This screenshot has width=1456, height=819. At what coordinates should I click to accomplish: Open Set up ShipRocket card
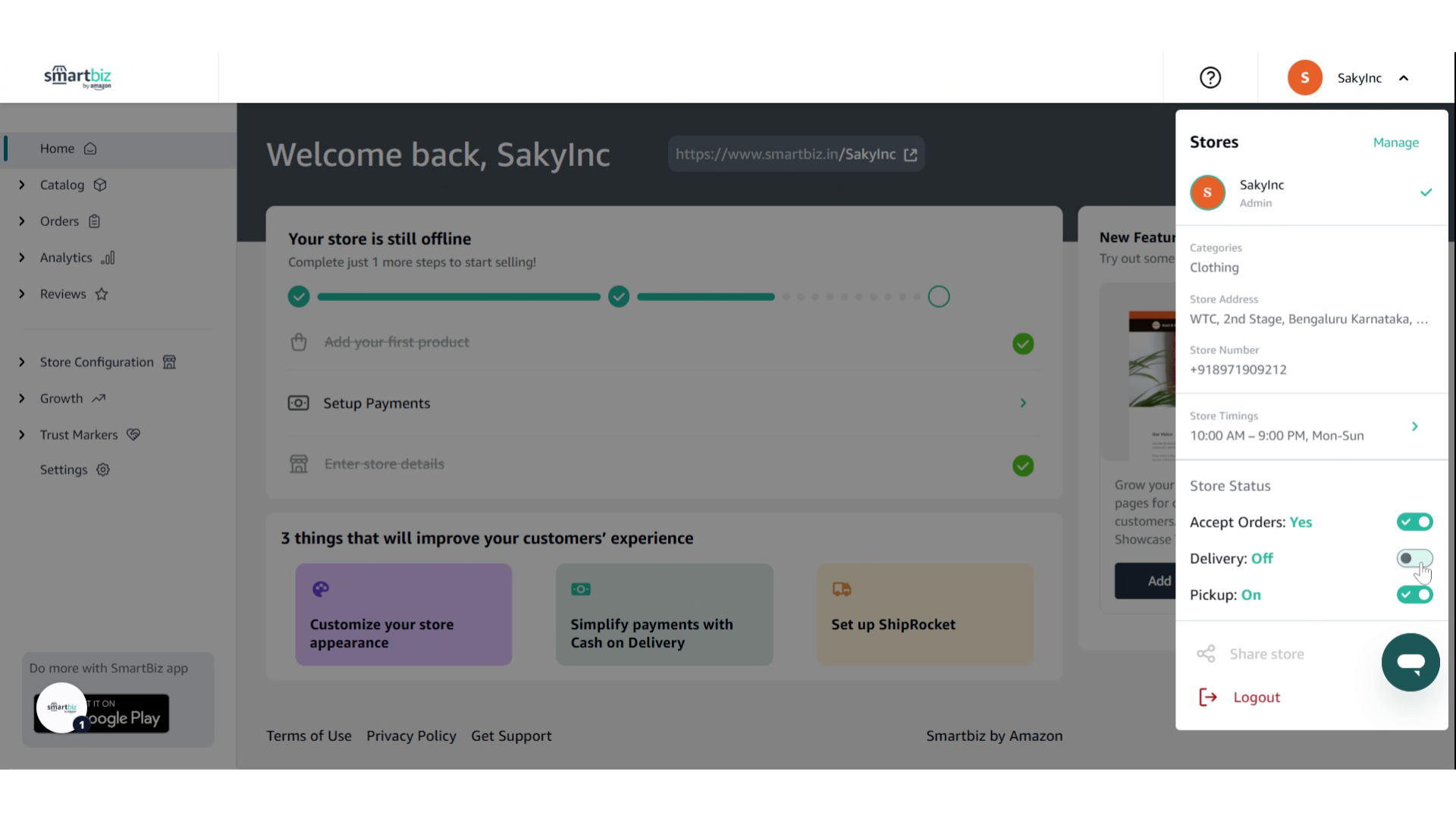click(924, 614)
